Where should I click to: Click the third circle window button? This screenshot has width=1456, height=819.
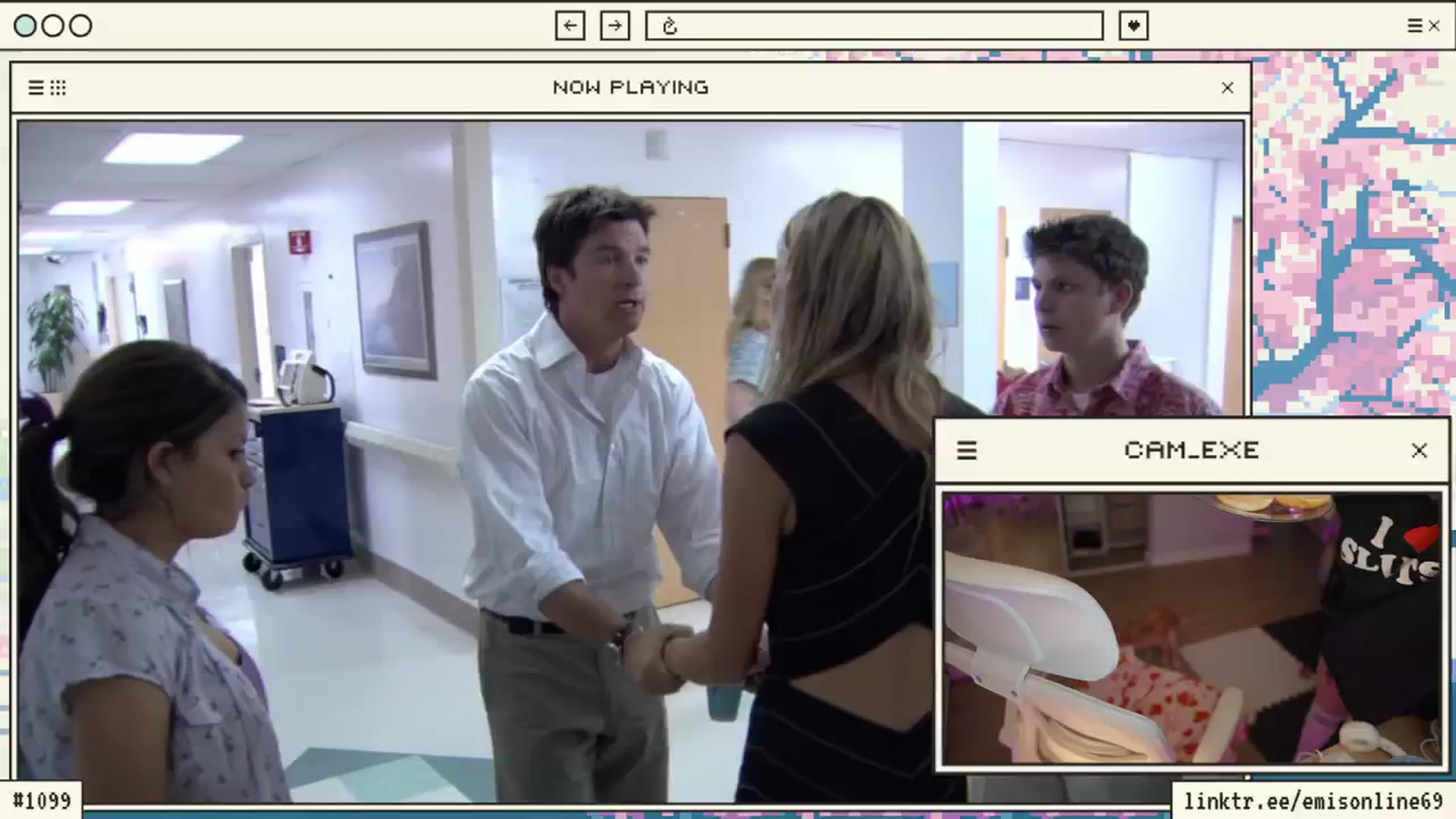(x=80, y=26)
